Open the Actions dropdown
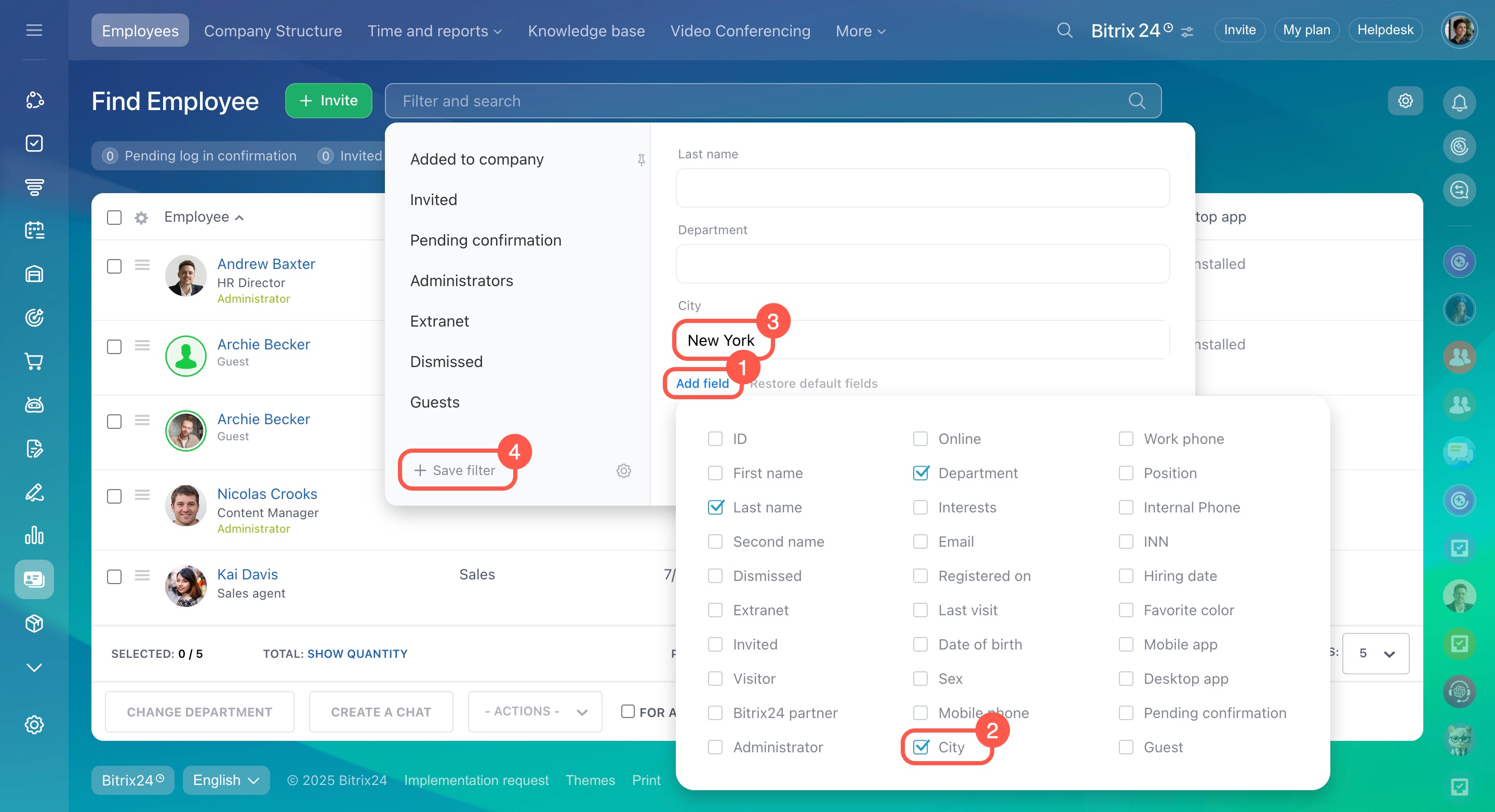 pos(535,712)
